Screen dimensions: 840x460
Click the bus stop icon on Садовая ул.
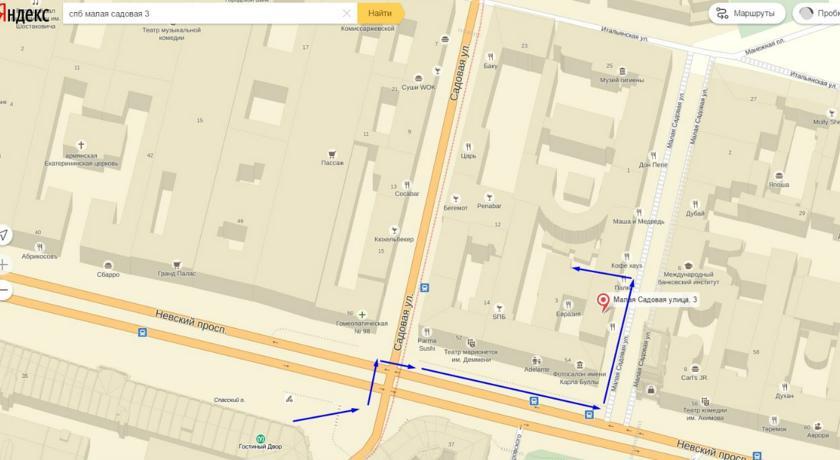(425, 288)
